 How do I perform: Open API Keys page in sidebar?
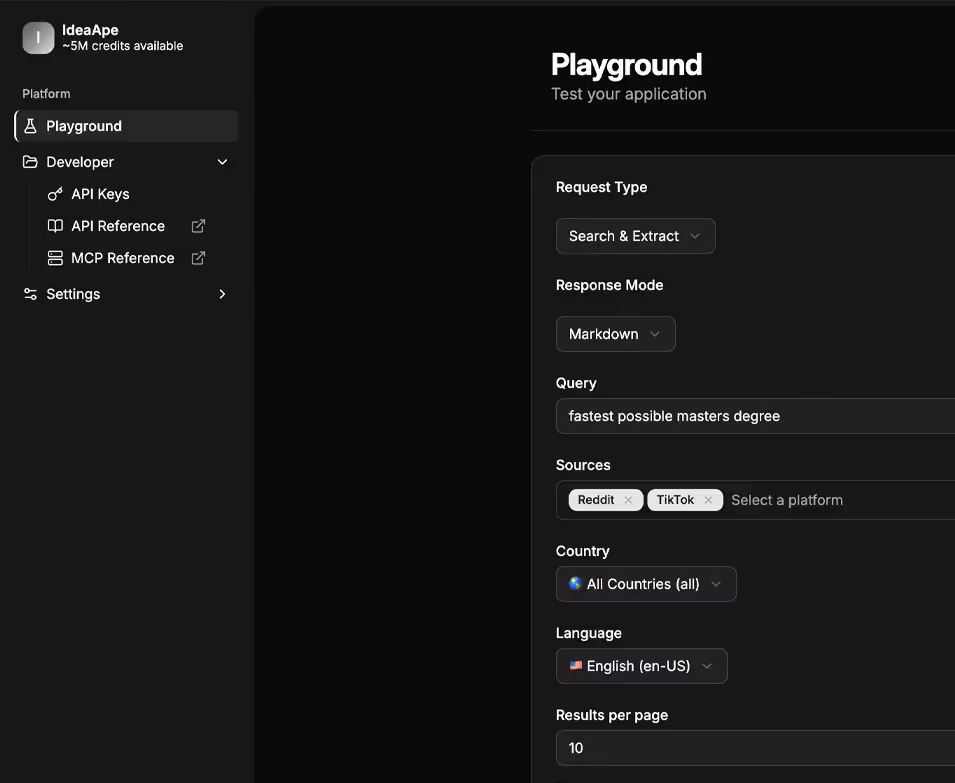[x=100, y=194]
